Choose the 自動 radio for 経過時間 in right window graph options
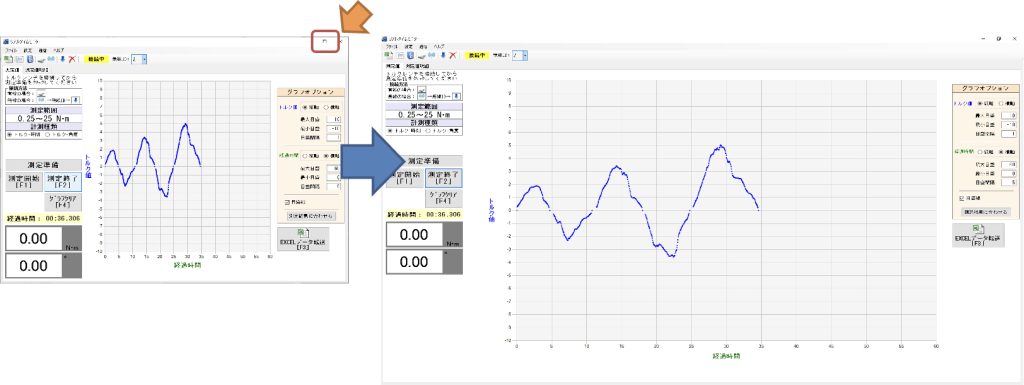Screen dimensions: 1024x385 [x=980, y=152]
